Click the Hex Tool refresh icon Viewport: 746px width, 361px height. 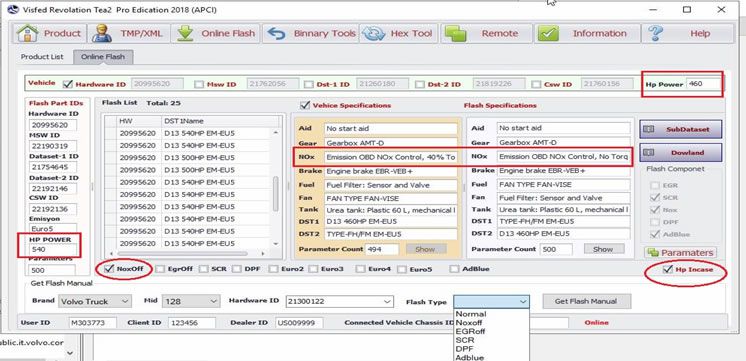click(x=373, y=33)
